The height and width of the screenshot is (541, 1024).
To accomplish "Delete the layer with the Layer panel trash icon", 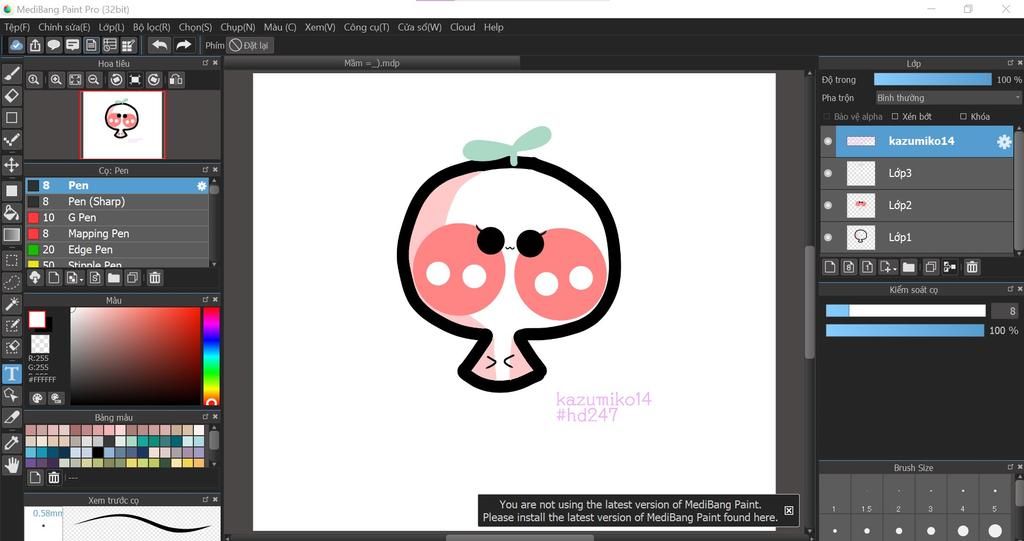I will coord(972,267).
